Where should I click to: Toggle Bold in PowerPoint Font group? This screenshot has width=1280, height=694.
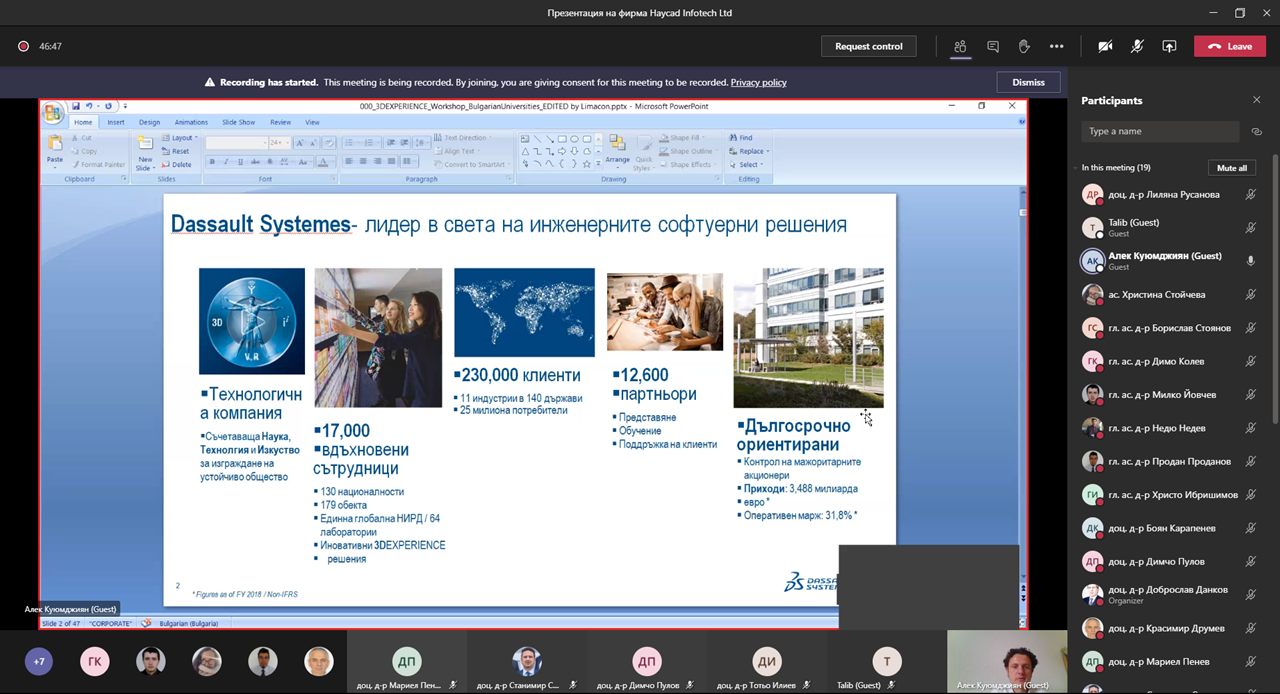pos(212,161)
